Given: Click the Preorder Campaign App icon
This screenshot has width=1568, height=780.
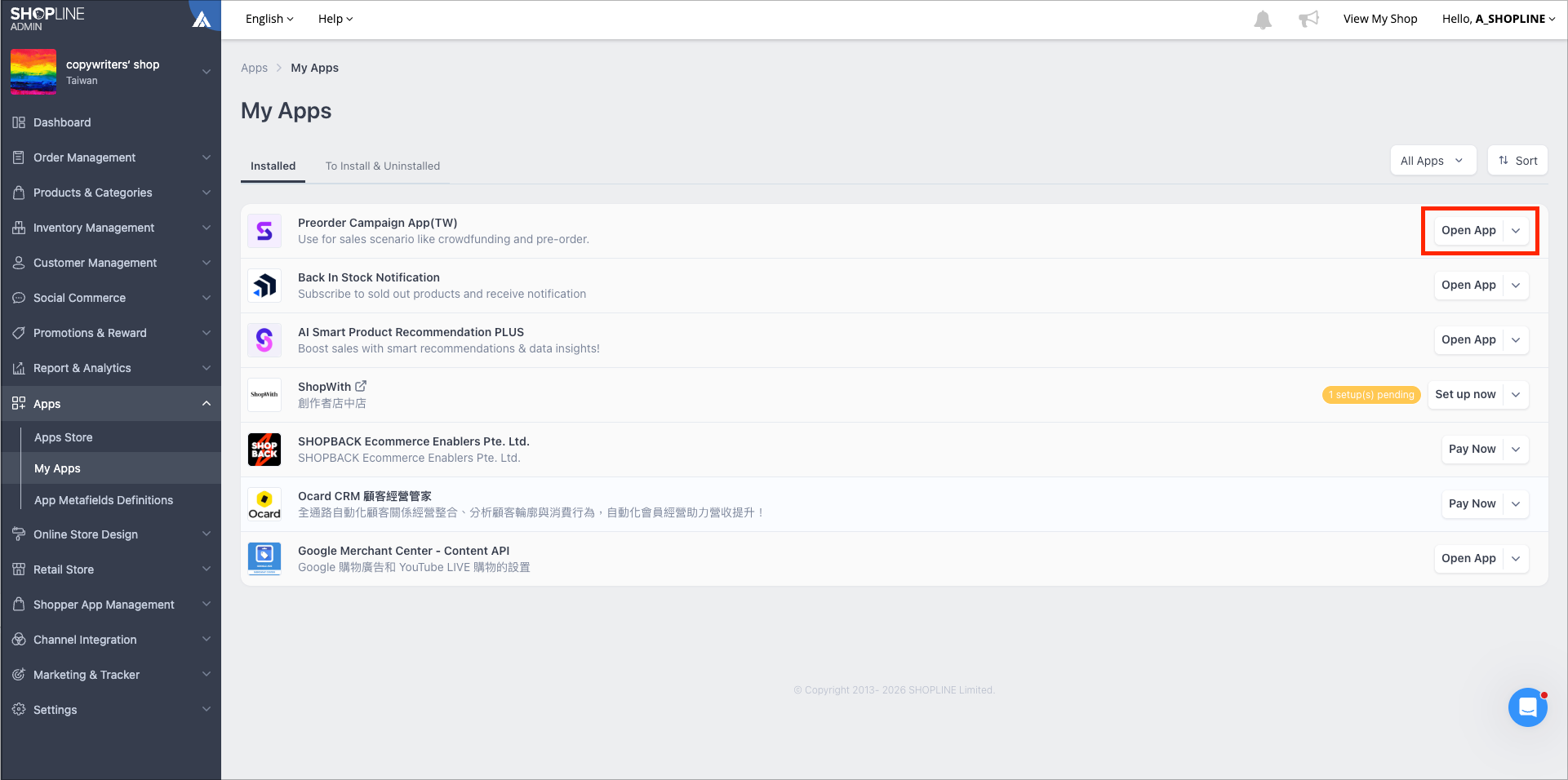Looking at the screenshot, I should 264,231.
